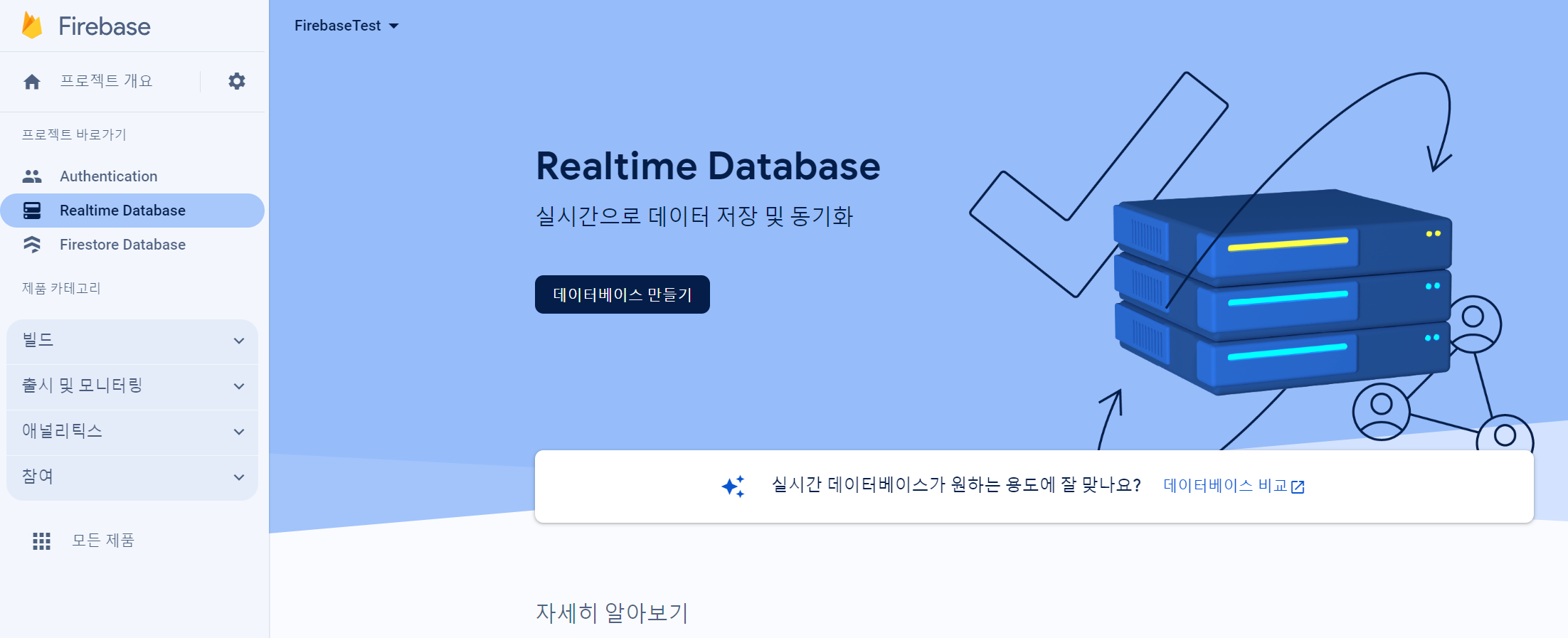Select Firestore Database in sidebar
1568x638 pixels.
pos(132,245)
